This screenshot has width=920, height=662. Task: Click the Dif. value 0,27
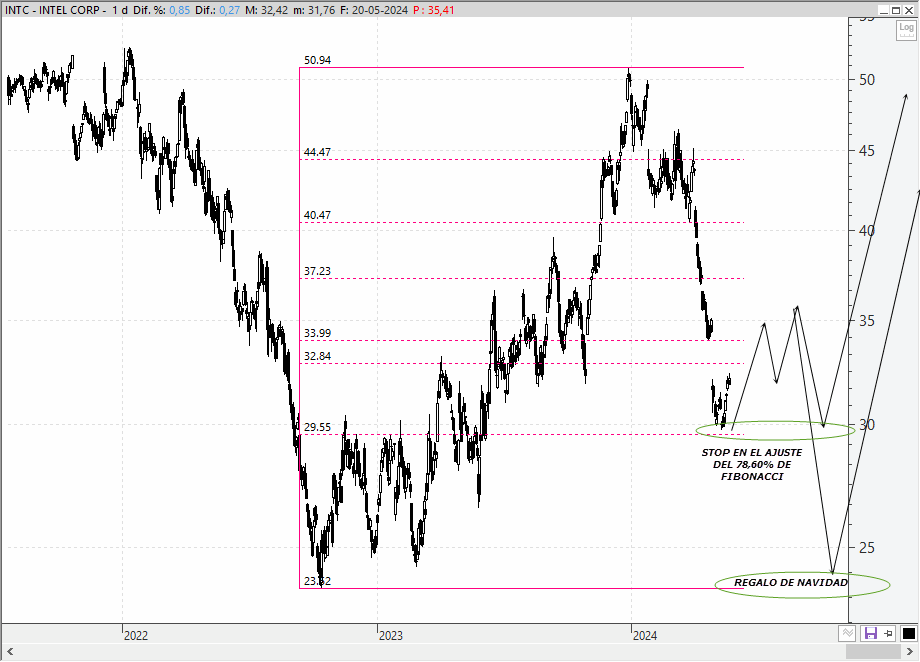pyautogui.click(x=229, y=10)
